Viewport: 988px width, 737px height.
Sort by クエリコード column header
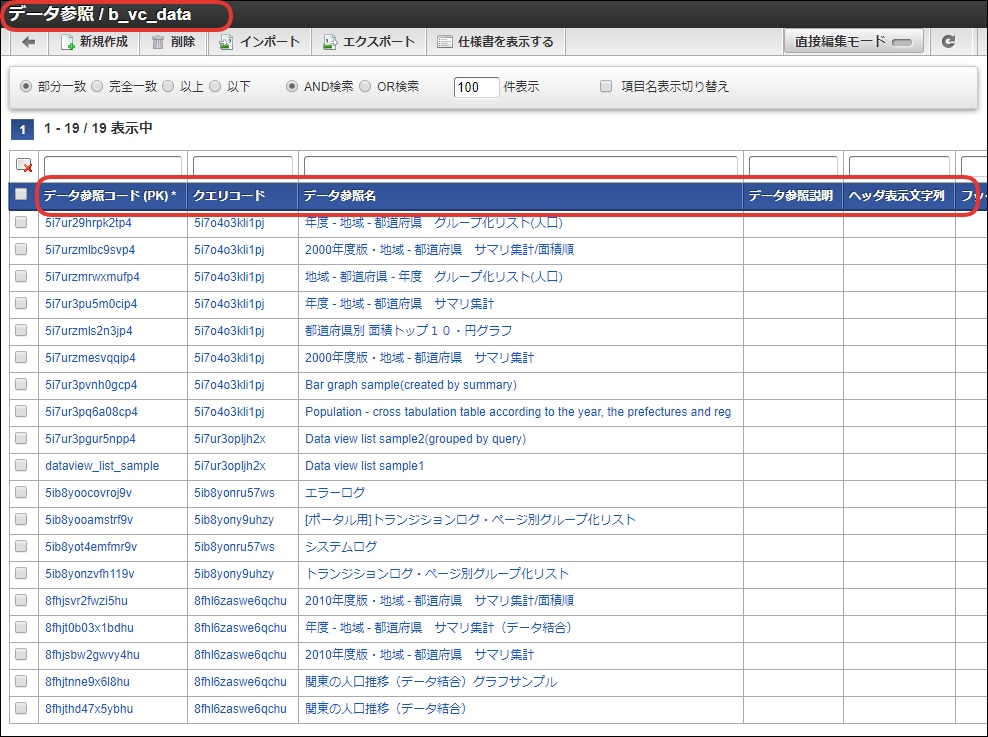point(229,196)
